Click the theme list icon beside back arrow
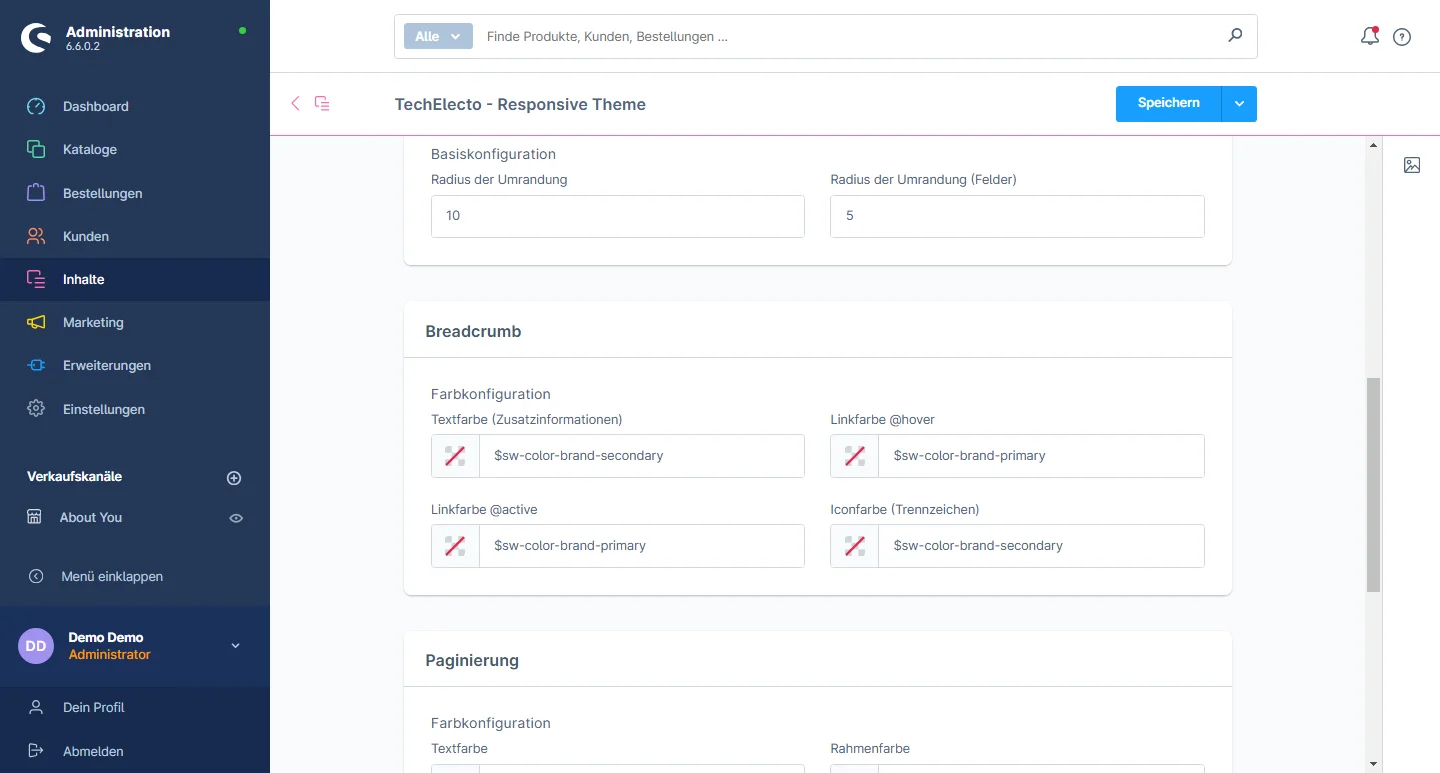The height and width of the screenshot is (773, 1440). pos(322,103)
